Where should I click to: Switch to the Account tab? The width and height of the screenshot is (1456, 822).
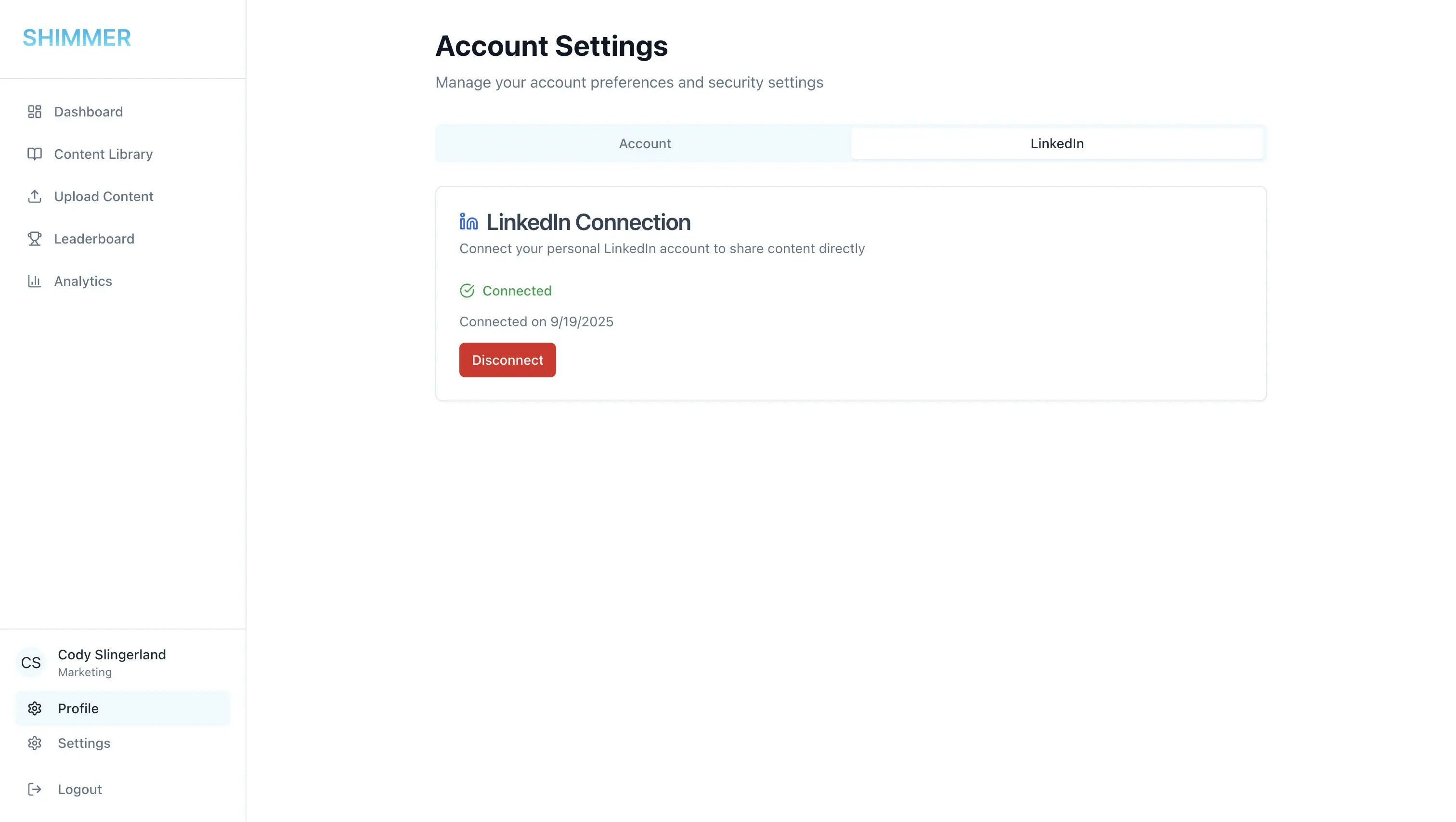644,143
